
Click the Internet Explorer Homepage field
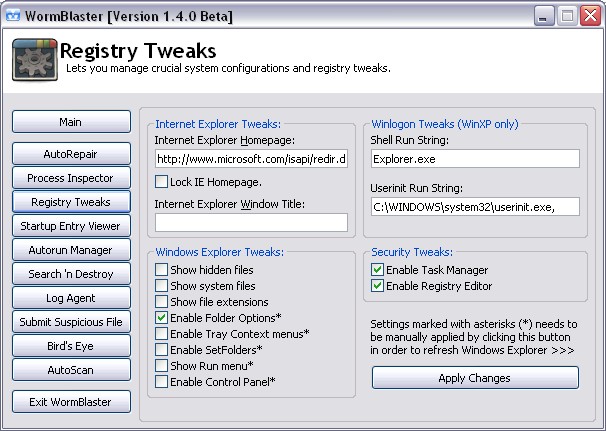[251, 158]
